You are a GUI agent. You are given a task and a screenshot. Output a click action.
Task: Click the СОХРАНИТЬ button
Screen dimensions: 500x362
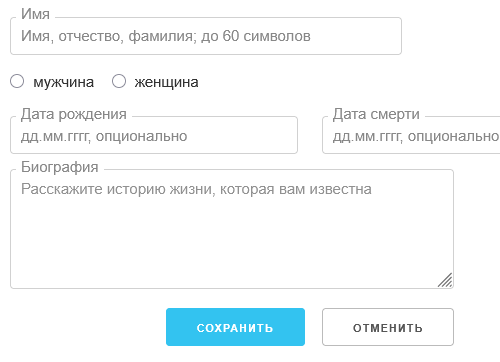point(235,327)
